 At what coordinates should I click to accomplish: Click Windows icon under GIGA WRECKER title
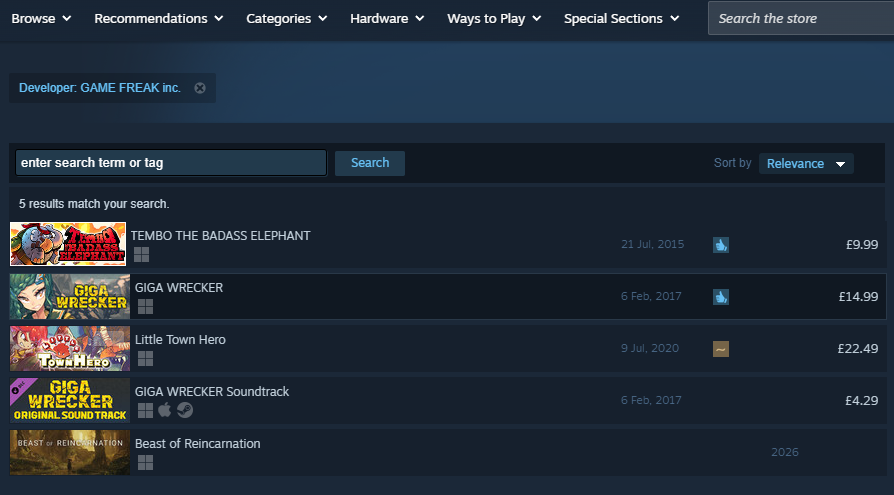pos(145,306)
